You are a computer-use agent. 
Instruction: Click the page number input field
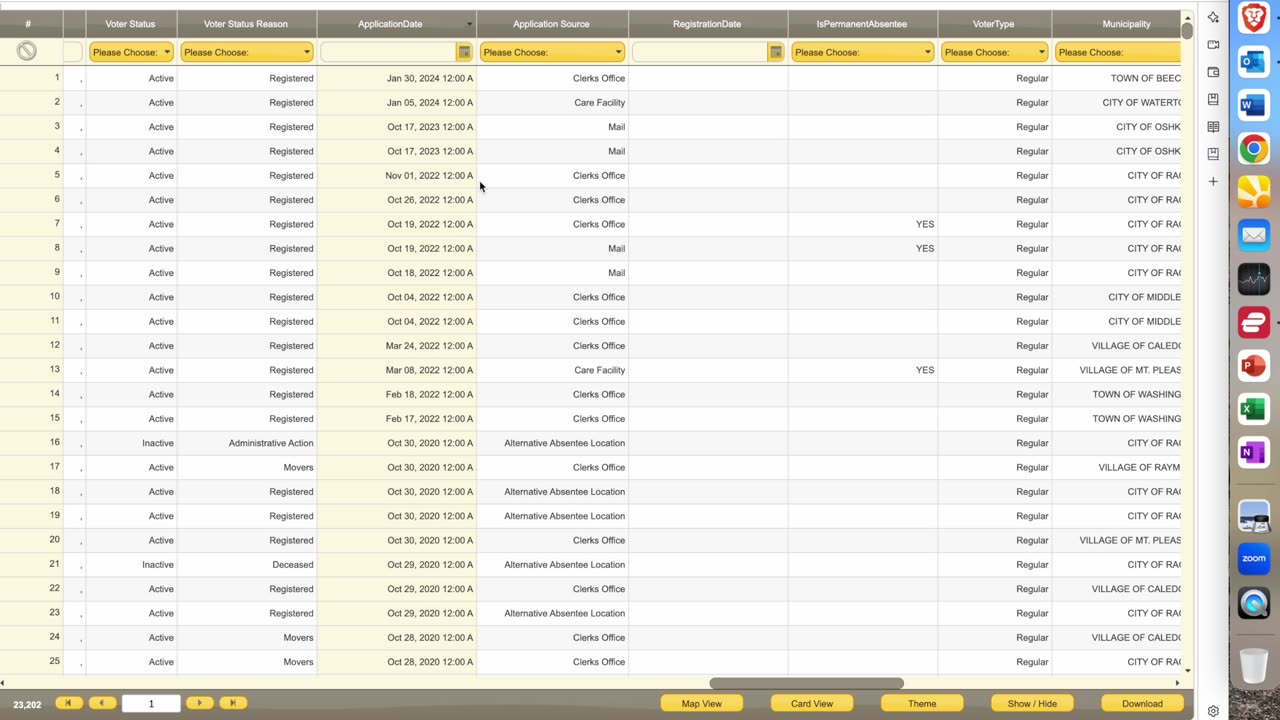coord(151,703)
